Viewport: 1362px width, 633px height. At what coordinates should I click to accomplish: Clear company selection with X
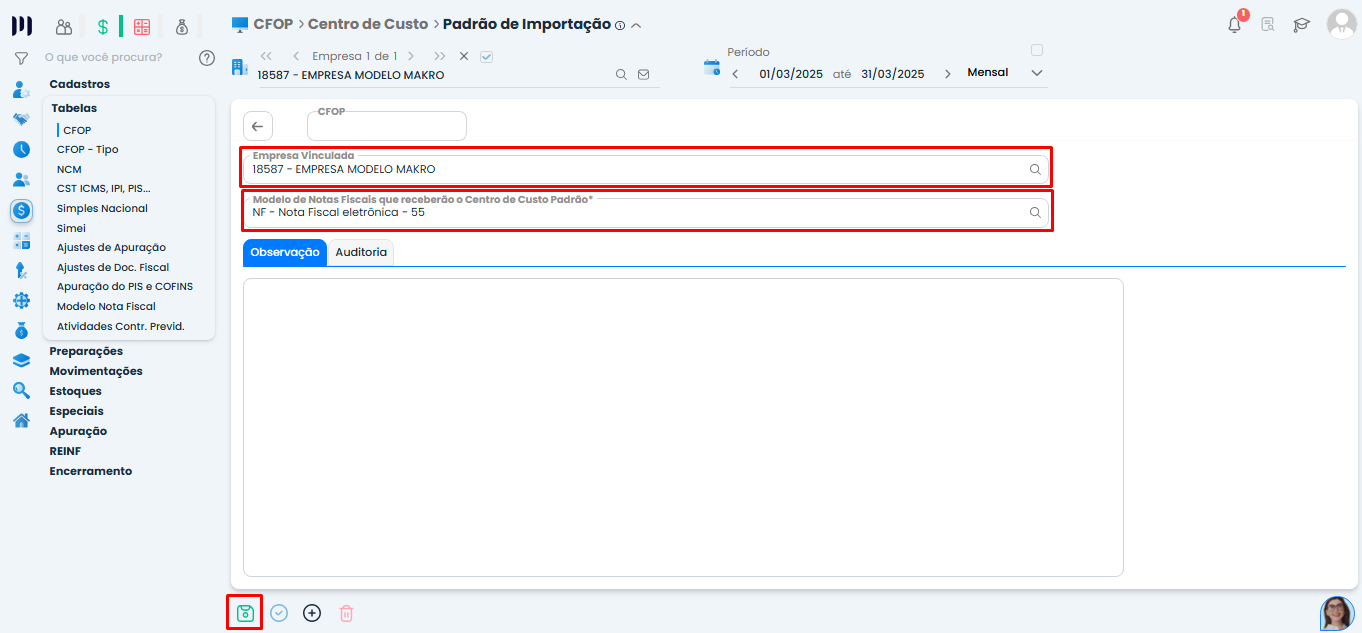tap(464, 57)
